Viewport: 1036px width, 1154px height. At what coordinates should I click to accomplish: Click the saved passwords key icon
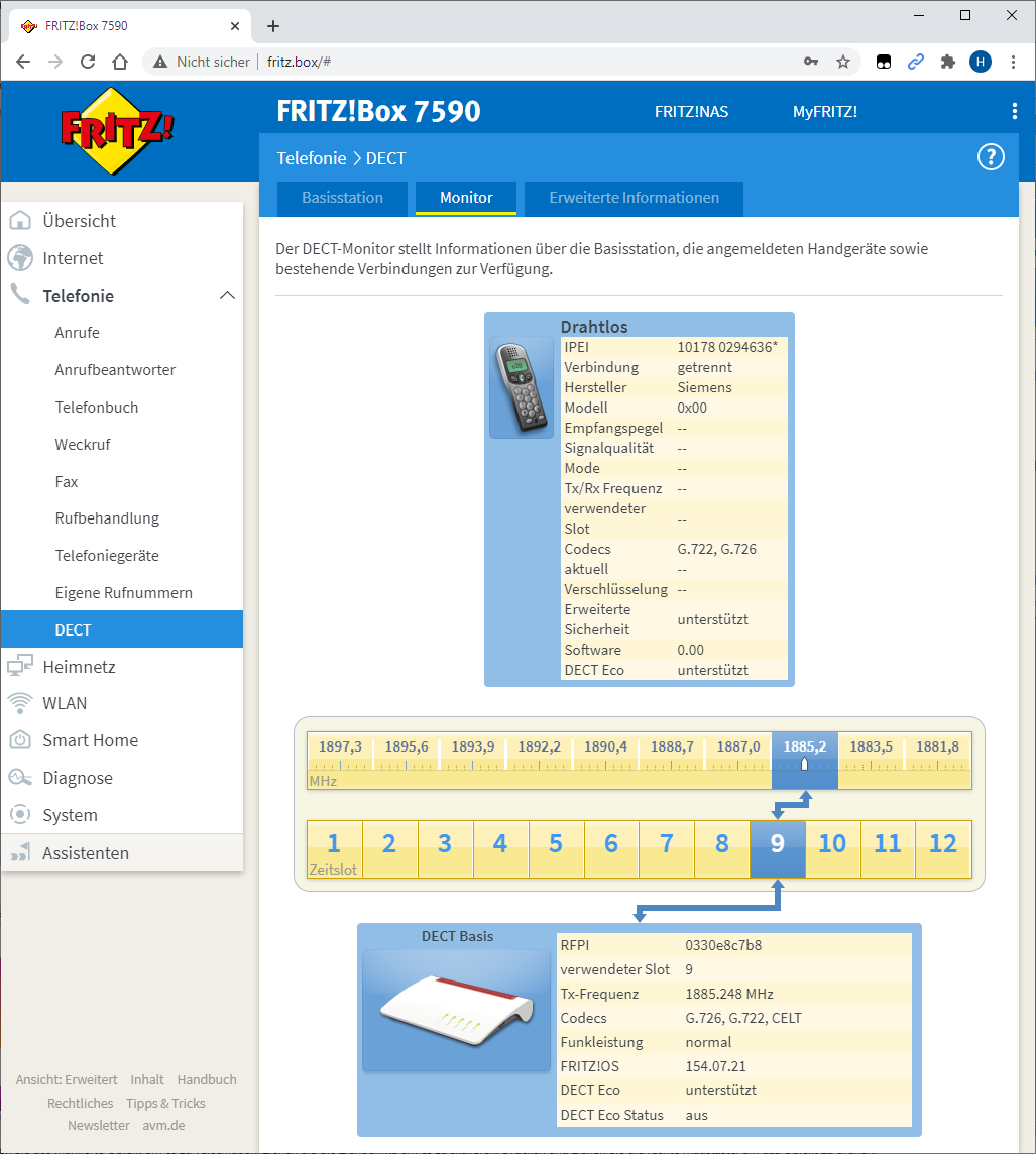click(811, 62)
